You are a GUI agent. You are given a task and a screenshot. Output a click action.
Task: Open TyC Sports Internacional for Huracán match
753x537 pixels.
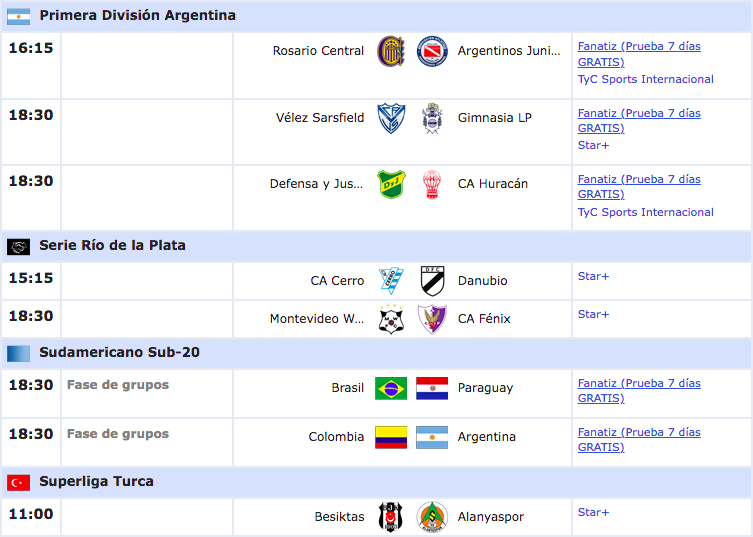(x=645, y=212)
